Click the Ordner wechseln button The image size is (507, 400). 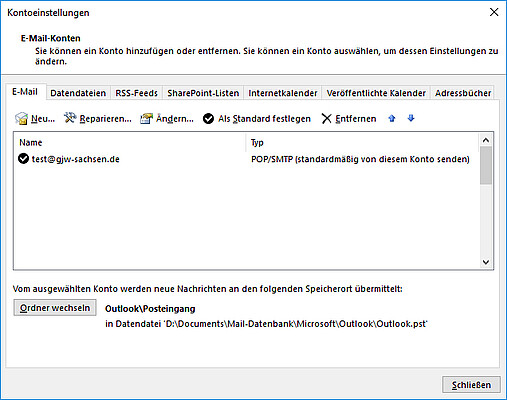[55, 307]
